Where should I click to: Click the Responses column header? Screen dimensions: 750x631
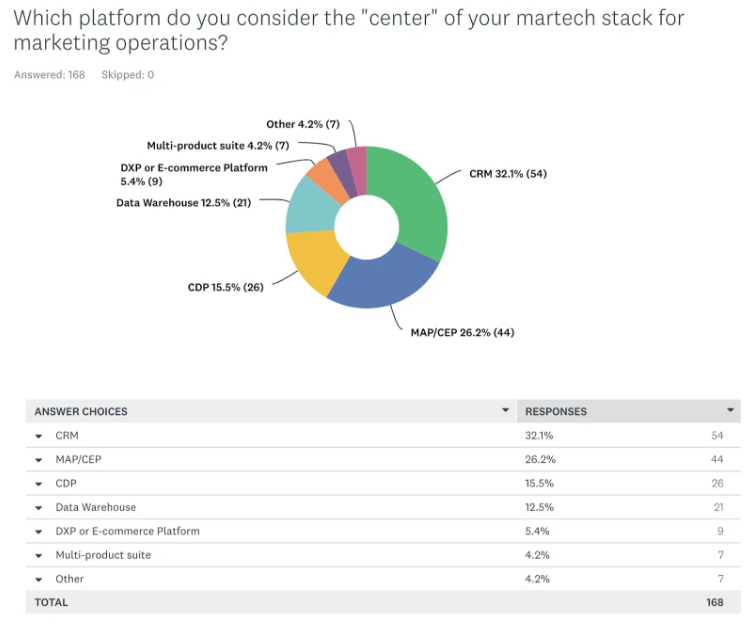pyautogui.click(x=556, y=411)
